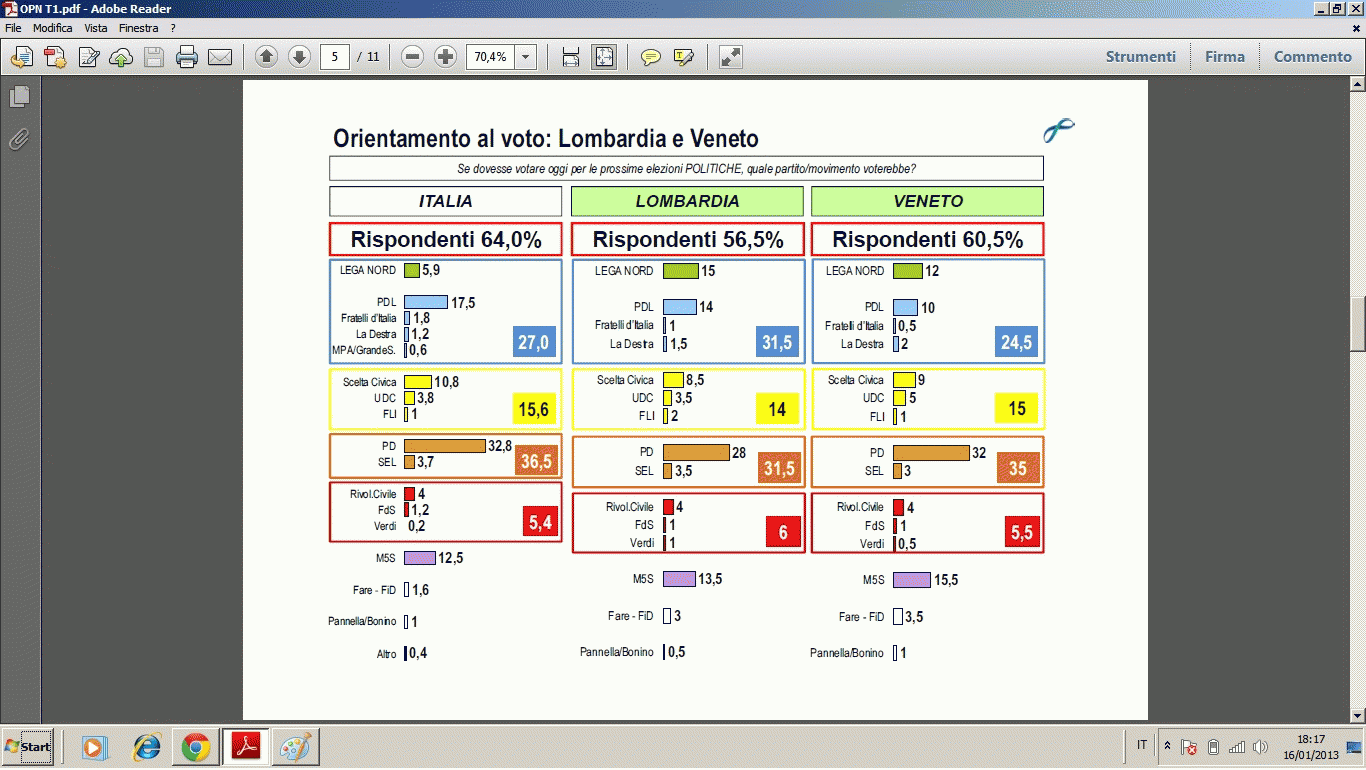Open the attachments paperclip panel
Viewport: 1366px width, 770px height.
tap(19, 139)
